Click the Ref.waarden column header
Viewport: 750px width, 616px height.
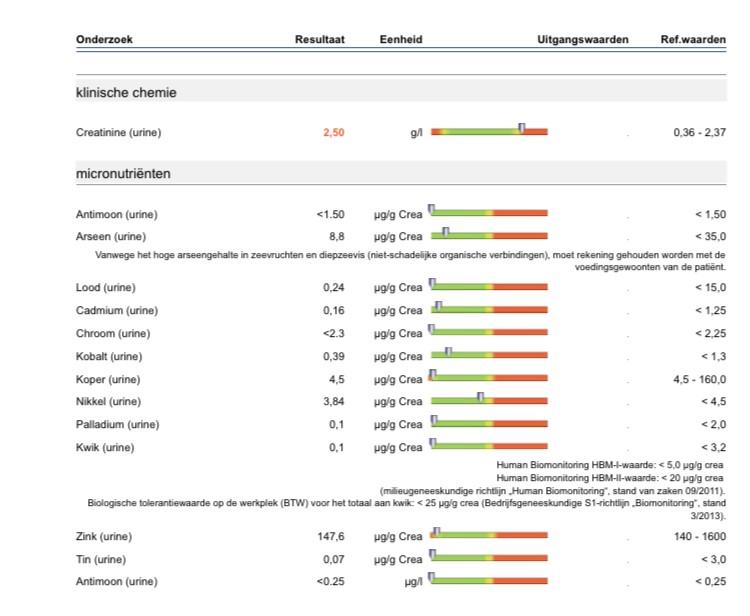(x=693, y=40)
